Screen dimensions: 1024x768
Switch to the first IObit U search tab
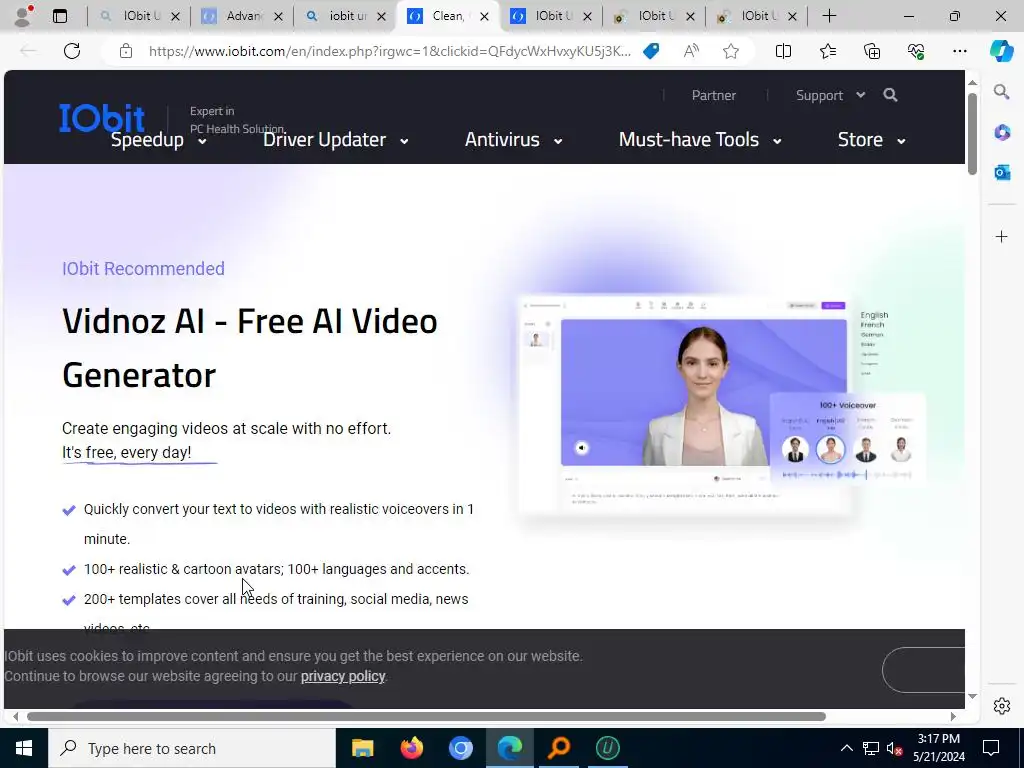[x=141, y=16]
